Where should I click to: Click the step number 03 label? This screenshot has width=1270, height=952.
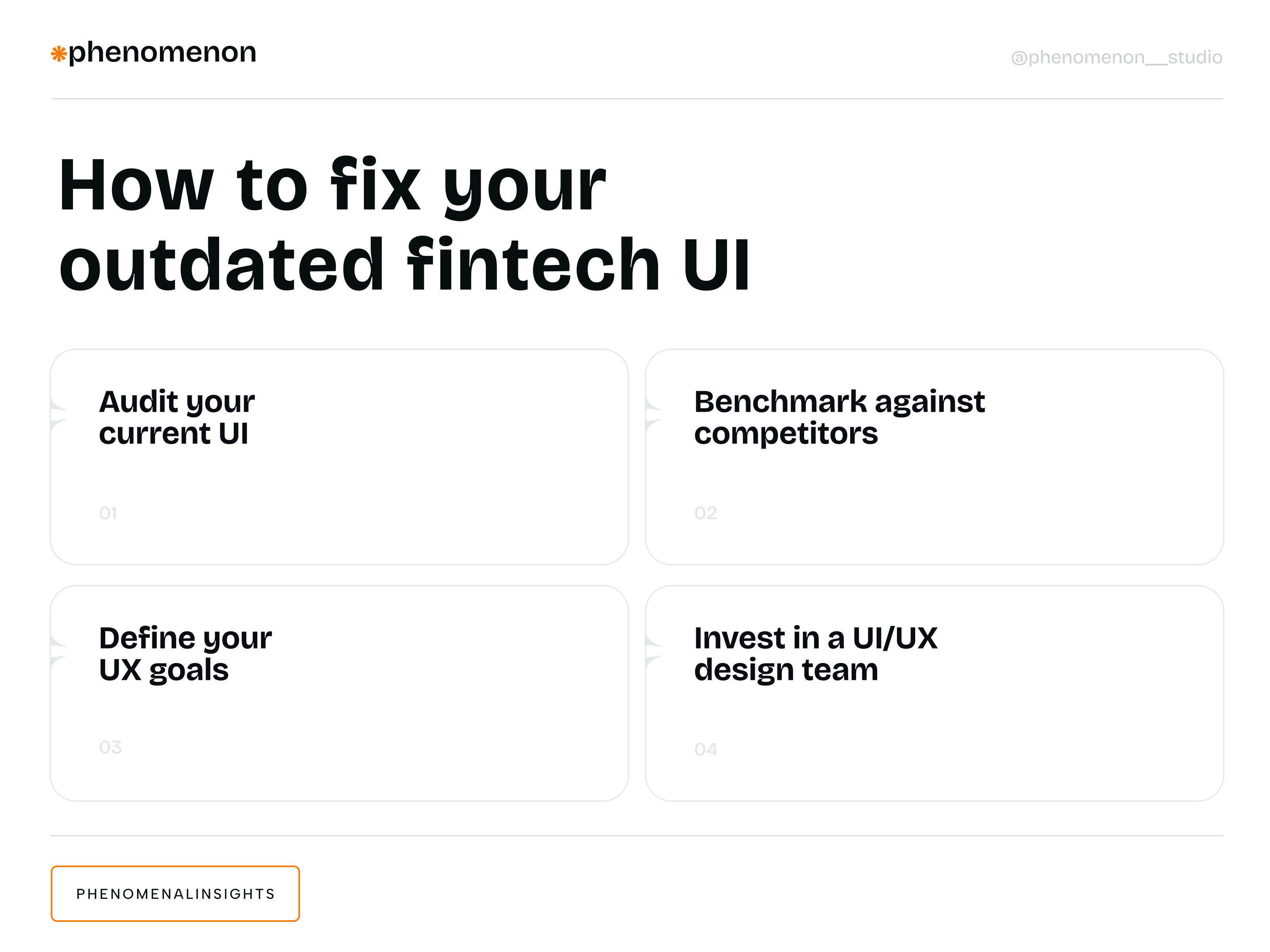tap(110, 747)
